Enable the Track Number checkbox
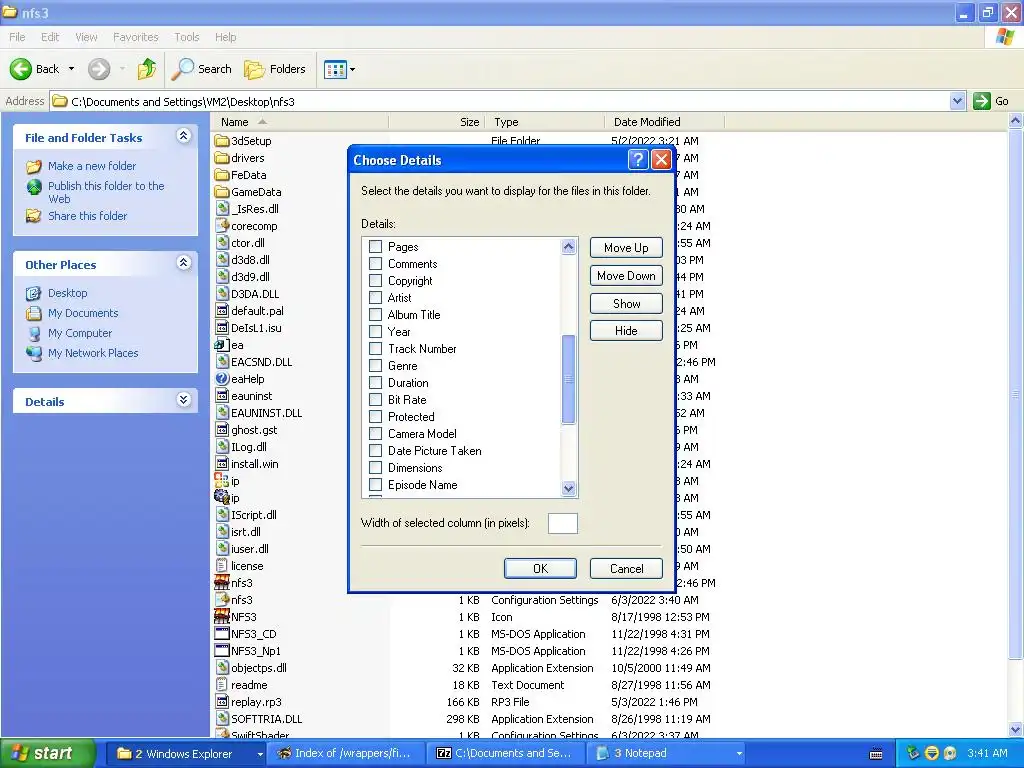 376,349
